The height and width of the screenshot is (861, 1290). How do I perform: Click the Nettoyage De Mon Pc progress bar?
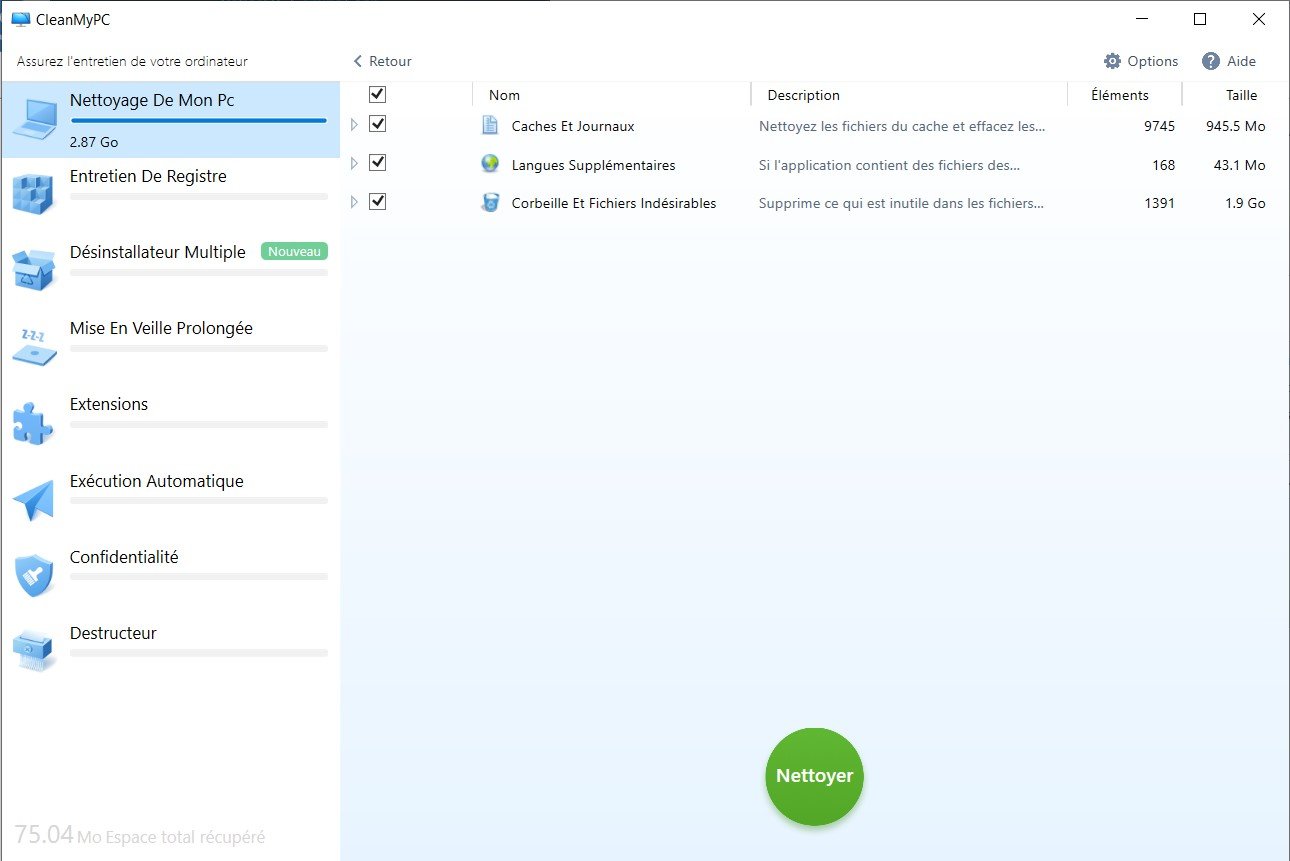[198, 121]
